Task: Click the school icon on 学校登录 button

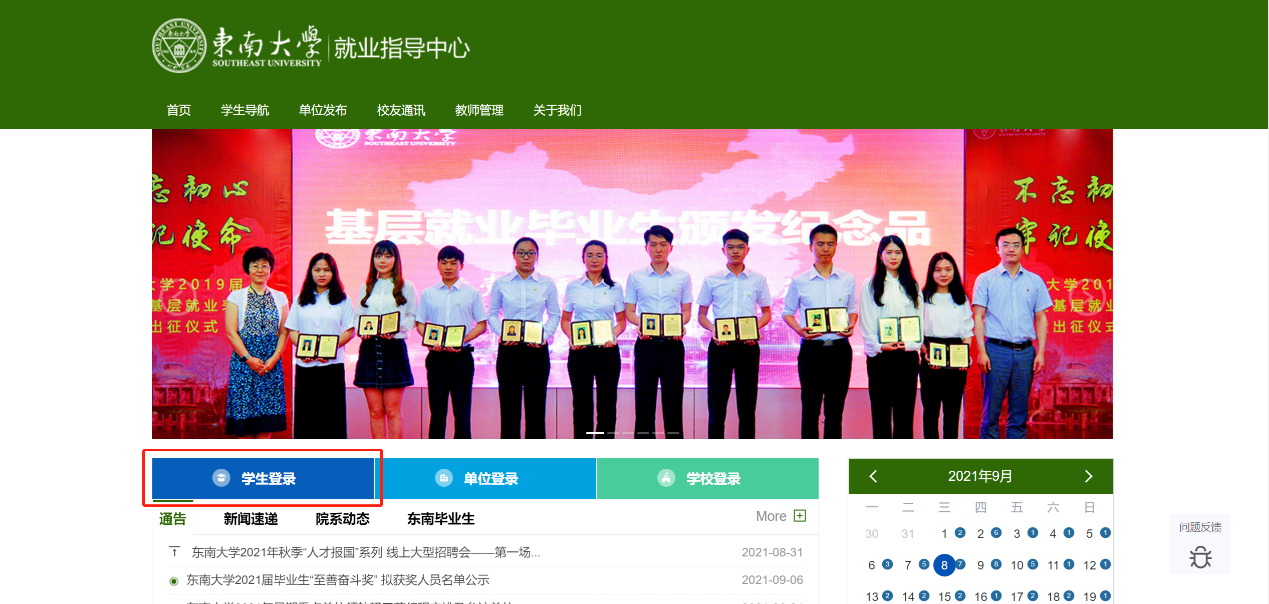Action: pyautogui.click(x=667, y=478)
